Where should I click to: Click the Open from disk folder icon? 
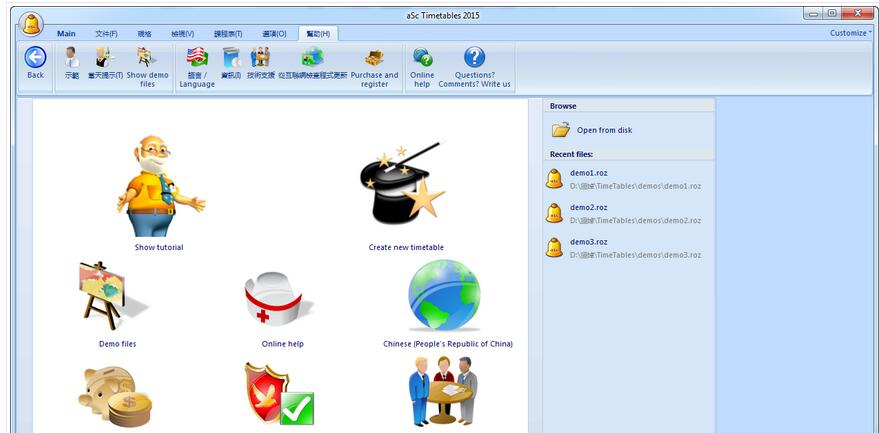561,130
